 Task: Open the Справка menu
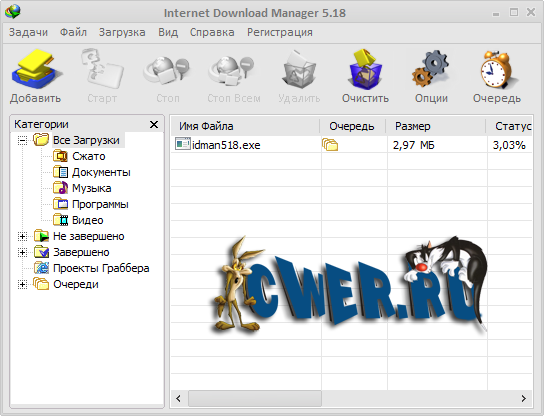[x=212, y=32]
